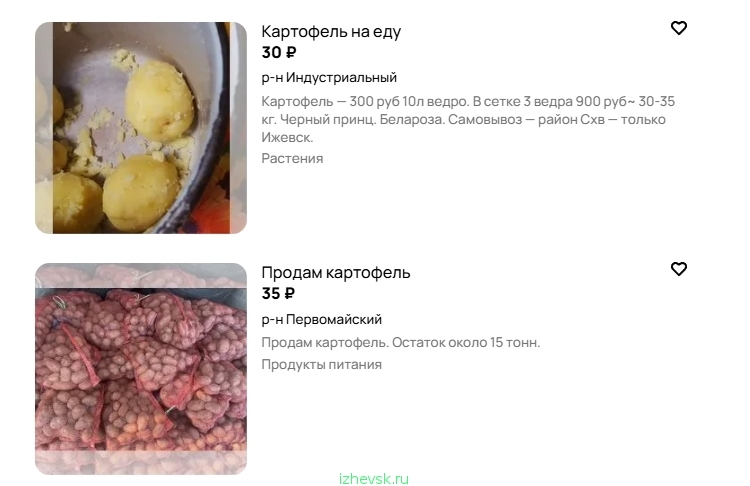This screenshot has width=750, height=486.
Task: Click the 'р-н Первомайский' district label
Action: 321,319
